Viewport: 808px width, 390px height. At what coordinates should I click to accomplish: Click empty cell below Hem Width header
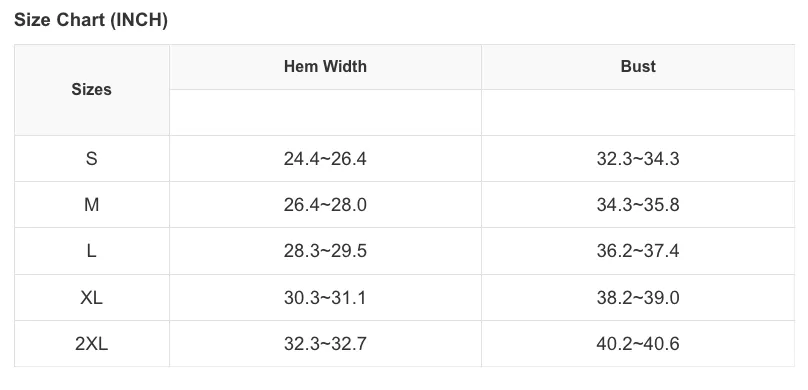tap(325, 112)
